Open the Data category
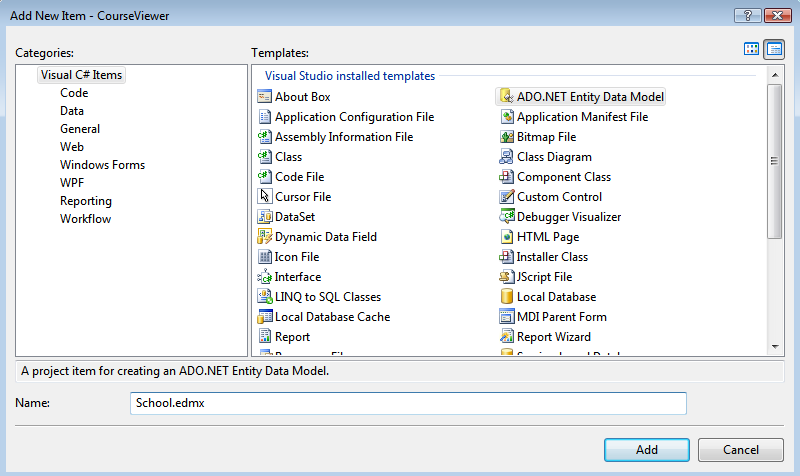 click(x=71, y=111)
